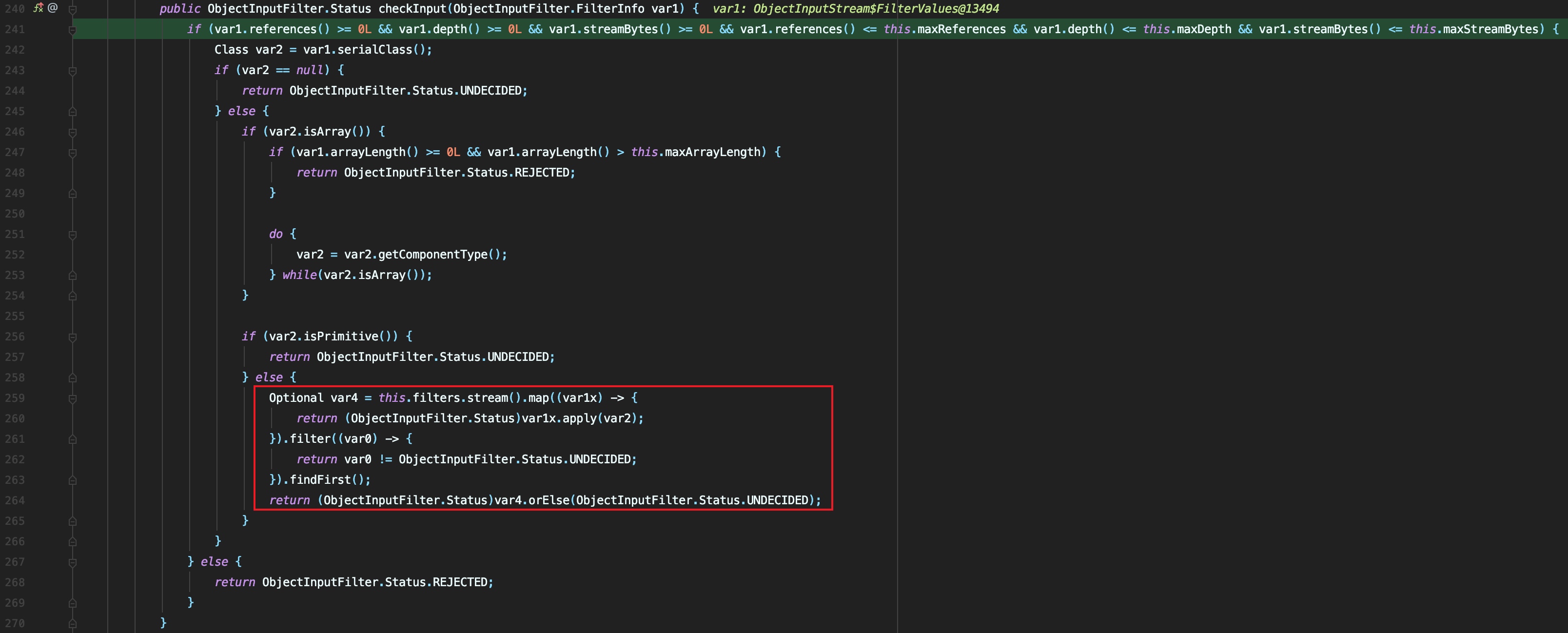1568x633 pixels.
Task: Collapse the if-block fold marker at line 241
Action: click(x=73, y=29)
